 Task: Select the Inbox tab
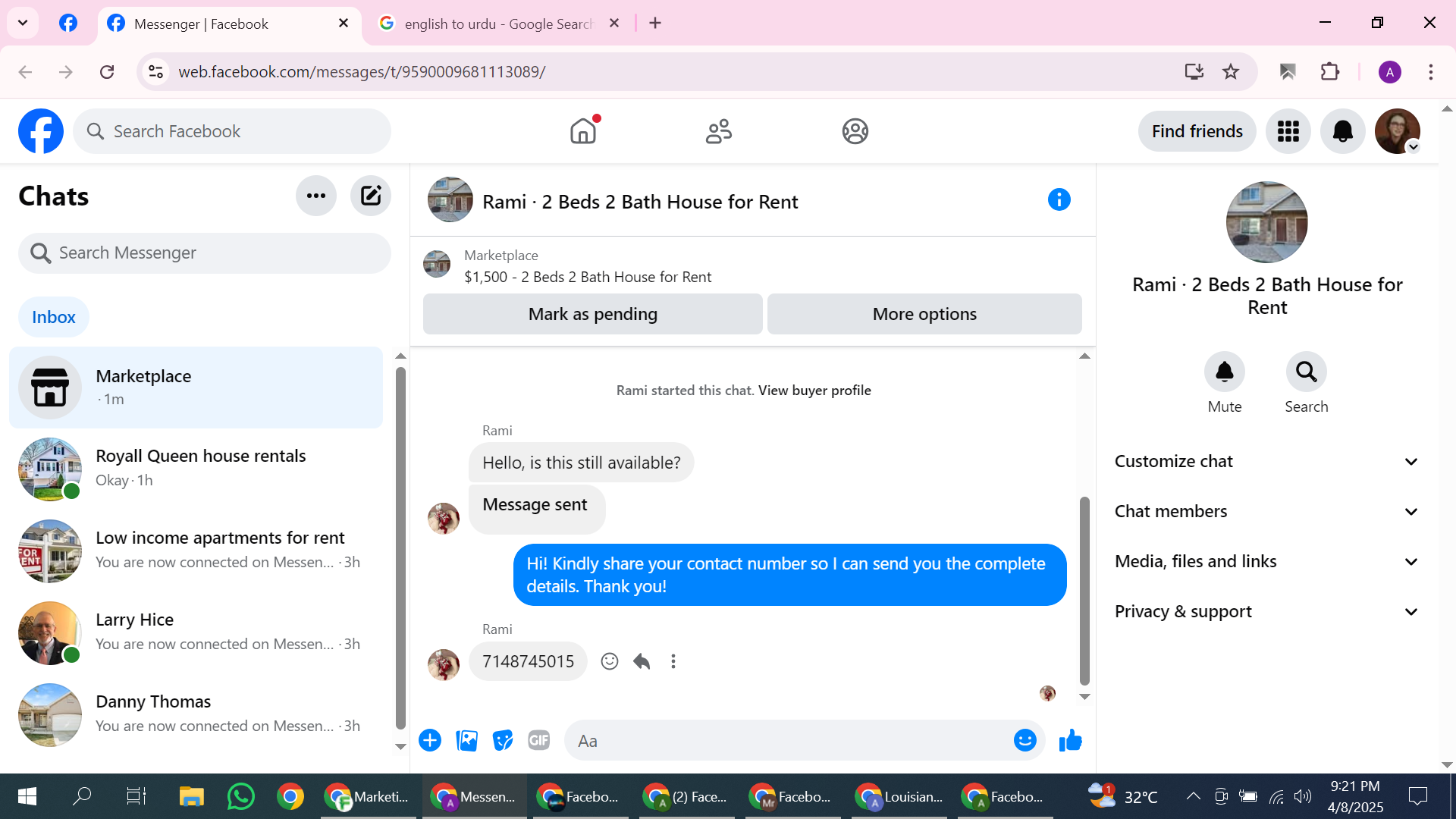tap(53, 317)
